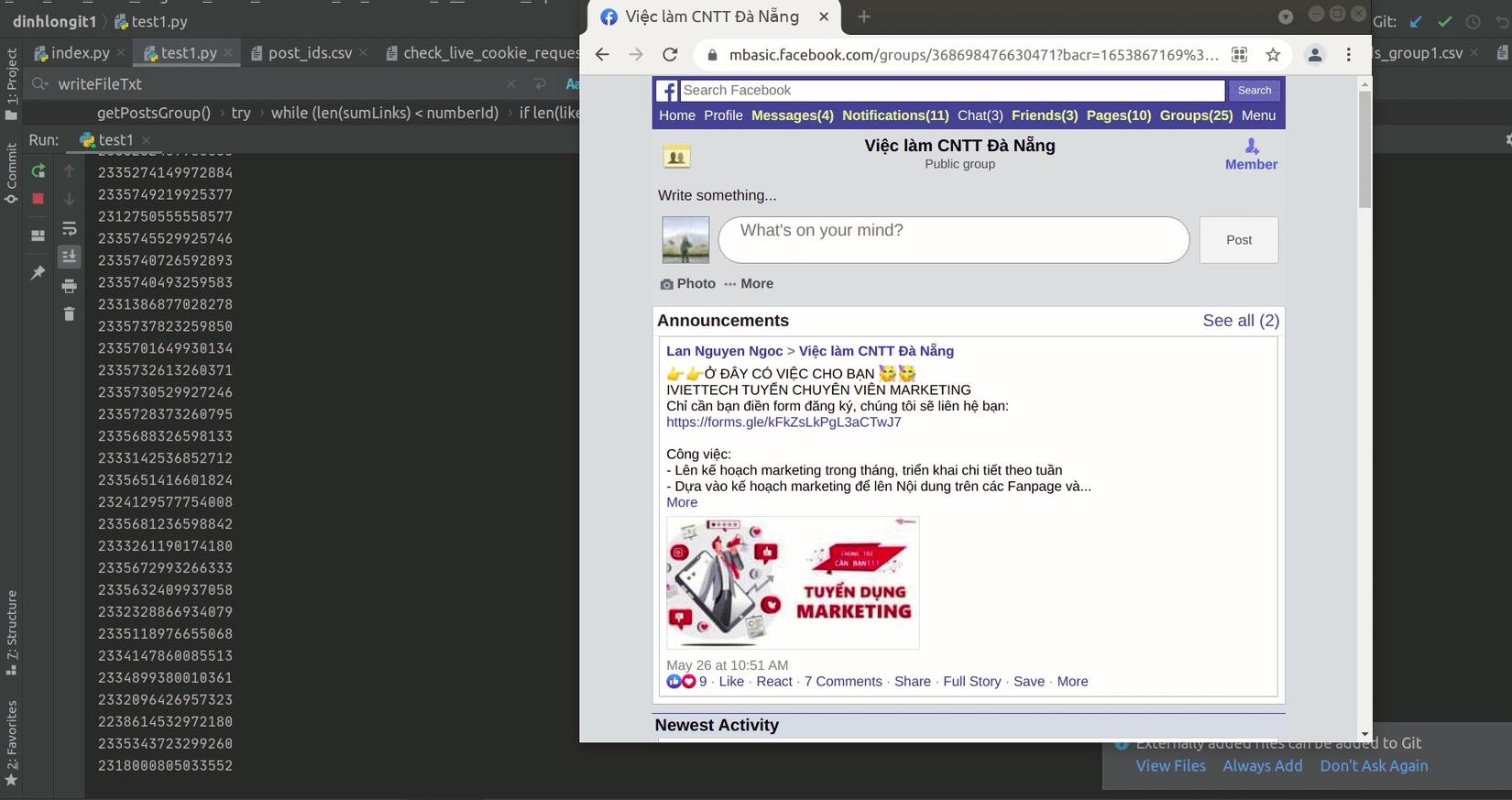Click the Facebook Search button

tap(1255, 90)
